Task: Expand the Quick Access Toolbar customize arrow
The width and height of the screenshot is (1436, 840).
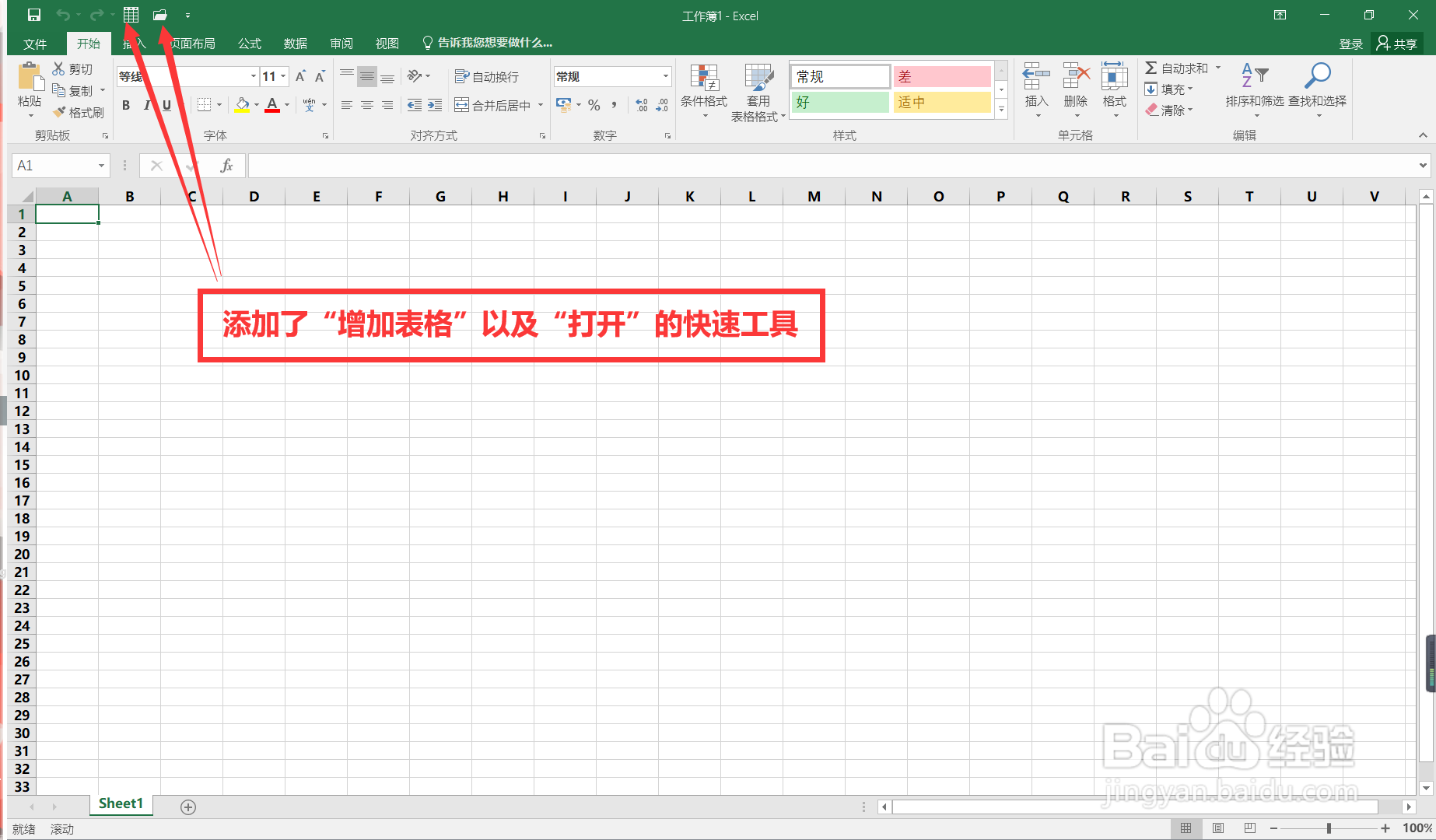Action: point(187,14)
